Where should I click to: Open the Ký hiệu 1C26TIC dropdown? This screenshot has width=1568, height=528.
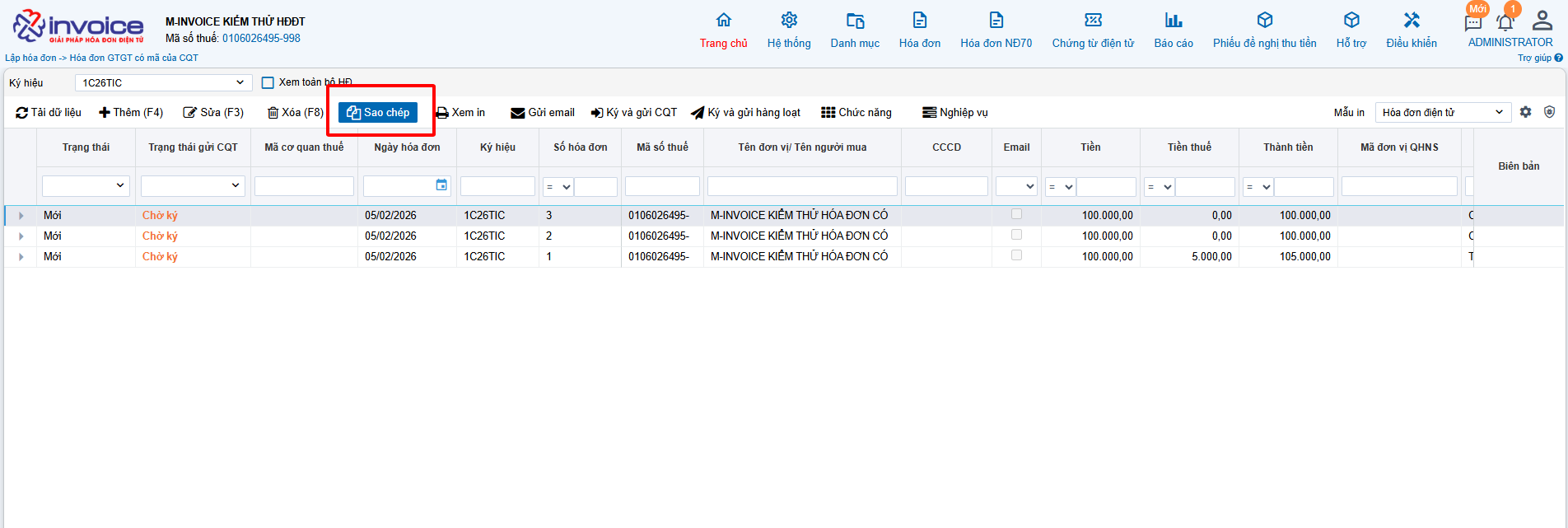click(163, 82)
